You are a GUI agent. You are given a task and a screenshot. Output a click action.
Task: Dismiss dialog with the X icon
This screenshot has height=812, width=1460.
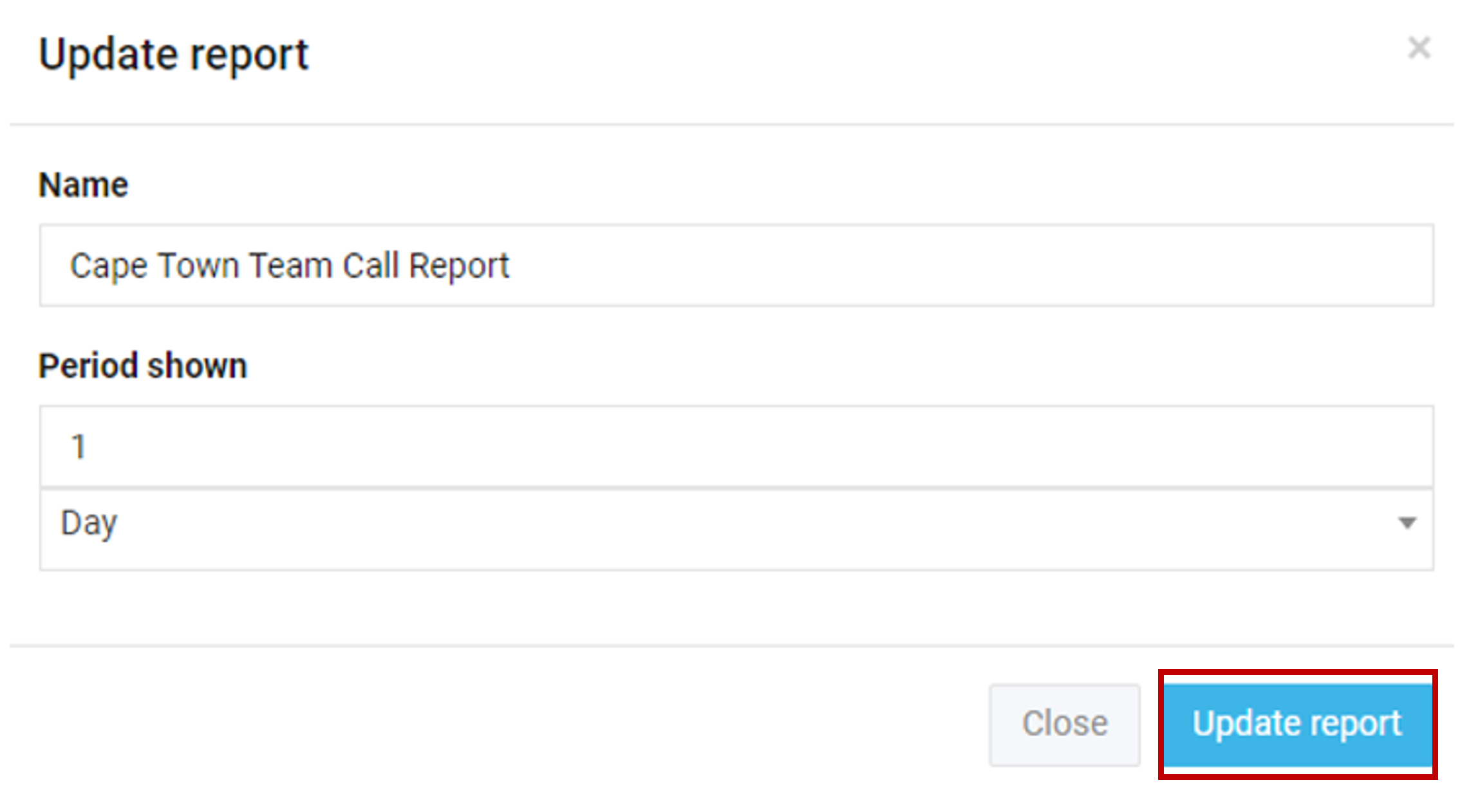(x=1418, y=48)
